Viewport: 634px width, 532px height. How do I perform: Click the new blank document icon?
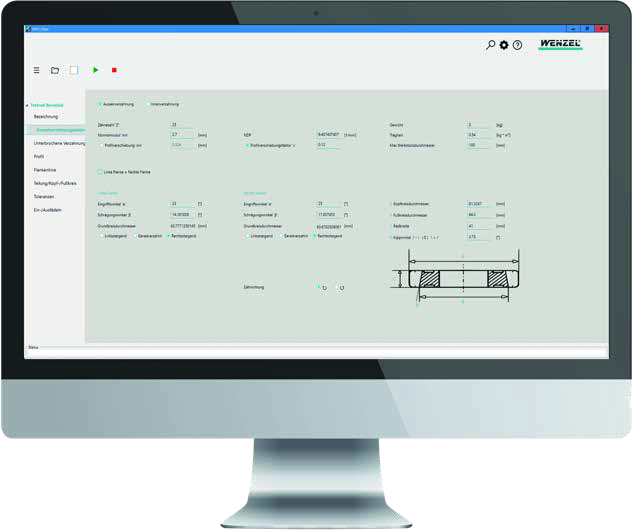tap(74, 70)
